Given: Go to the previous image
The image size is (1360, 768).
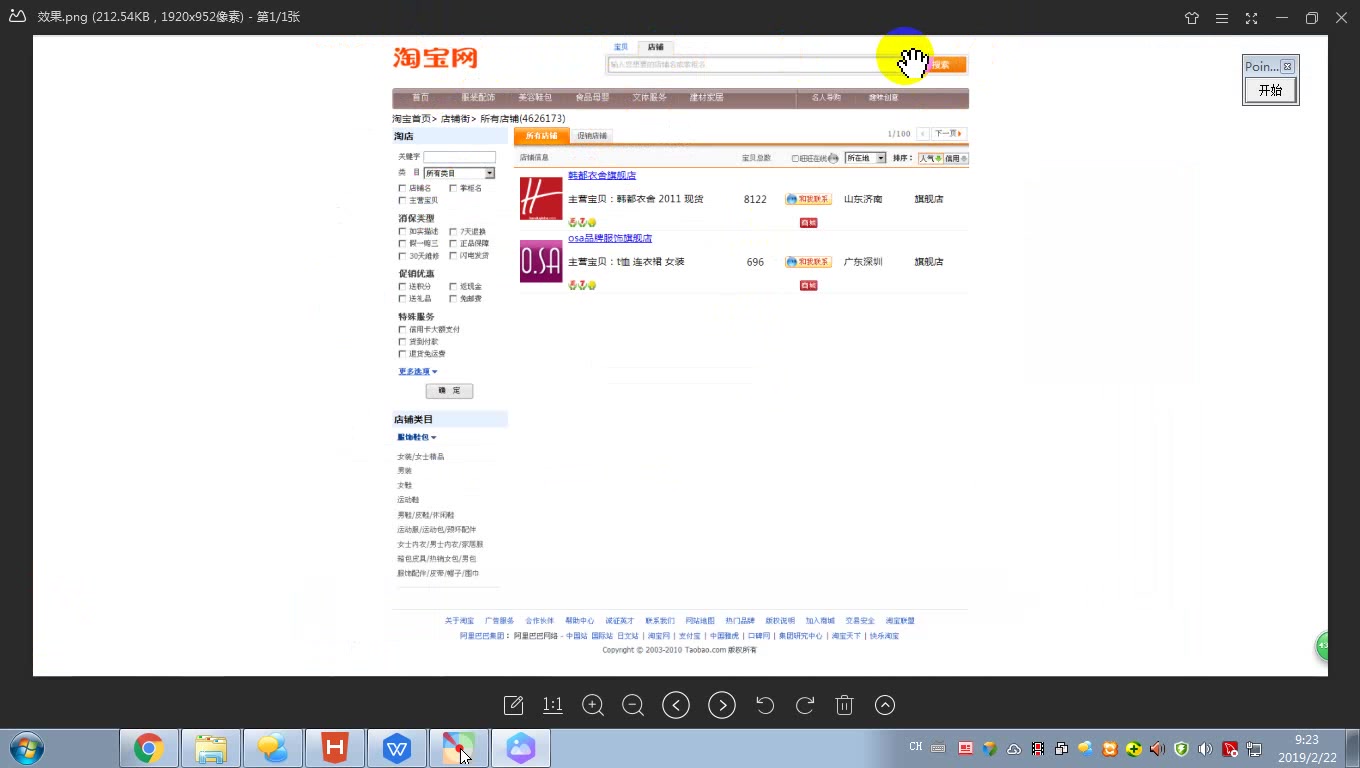Looking at the screenshot, I should coord(676,705).
